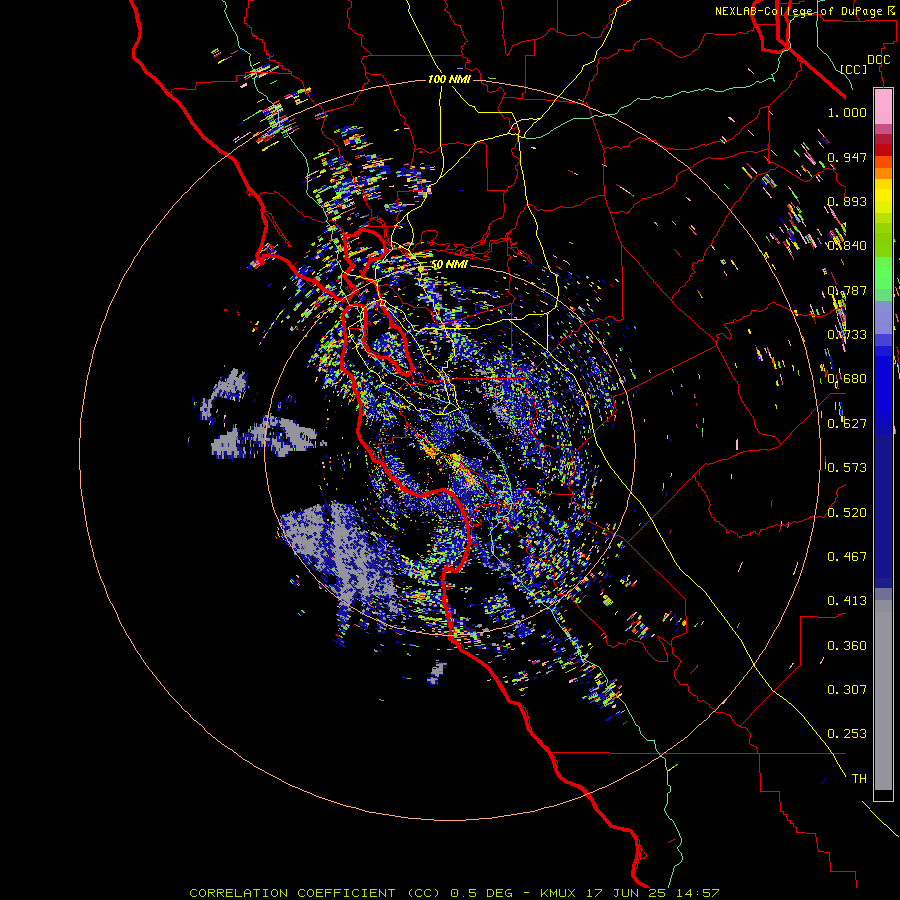900x900 pixels.
Task: Select the 0.733 legend value
Action: click(847, 335)
